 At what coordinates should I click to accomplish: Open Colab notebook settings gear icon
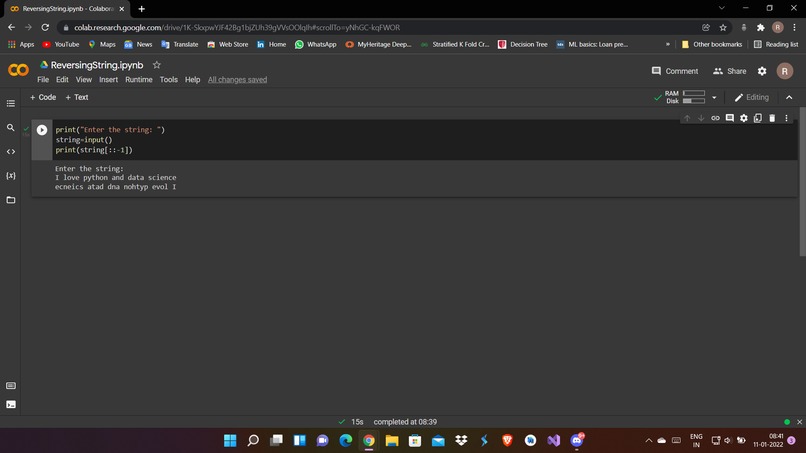[762, 71]
